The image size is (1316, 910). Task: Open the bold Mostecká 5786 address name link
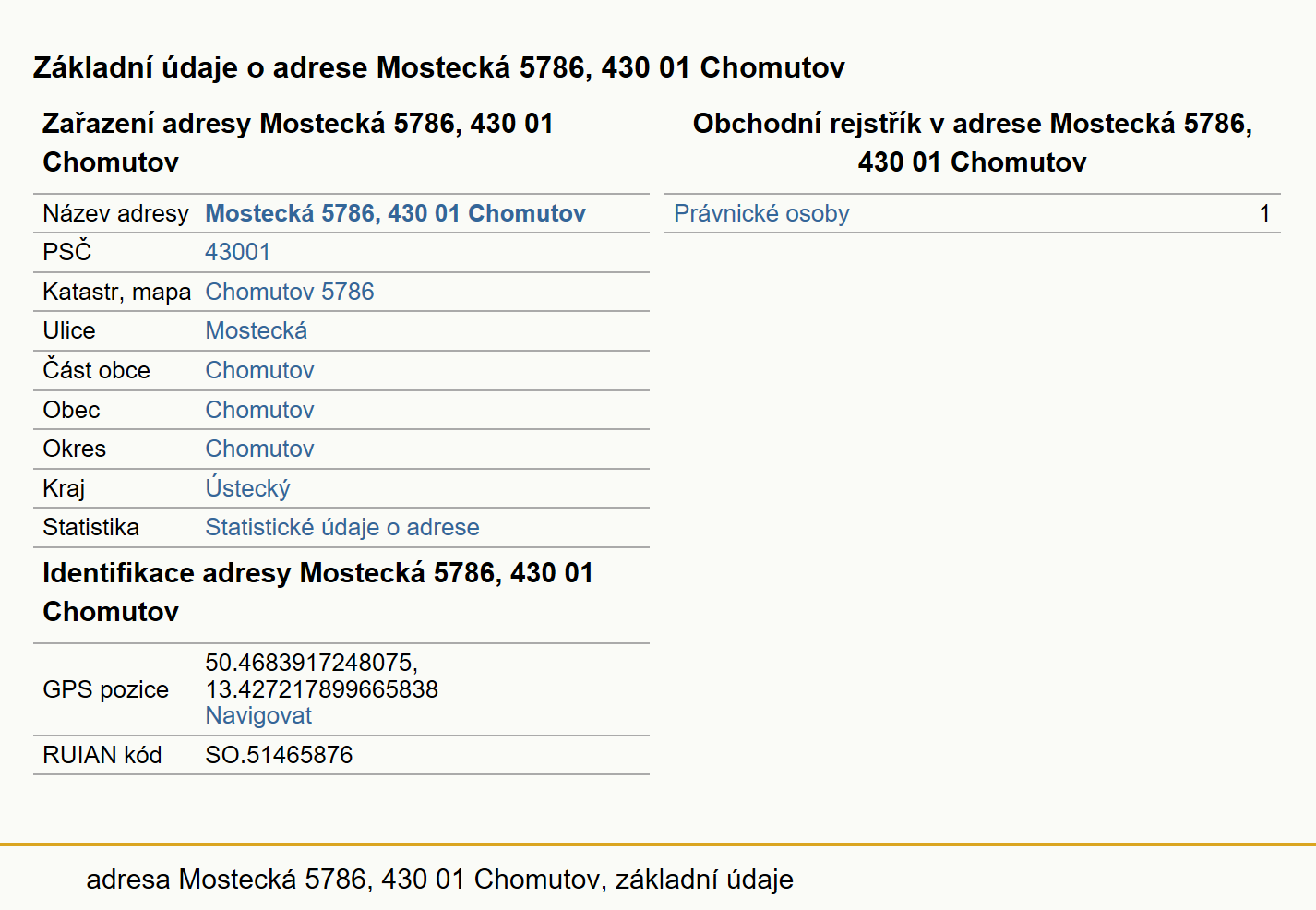click(395, 213)
